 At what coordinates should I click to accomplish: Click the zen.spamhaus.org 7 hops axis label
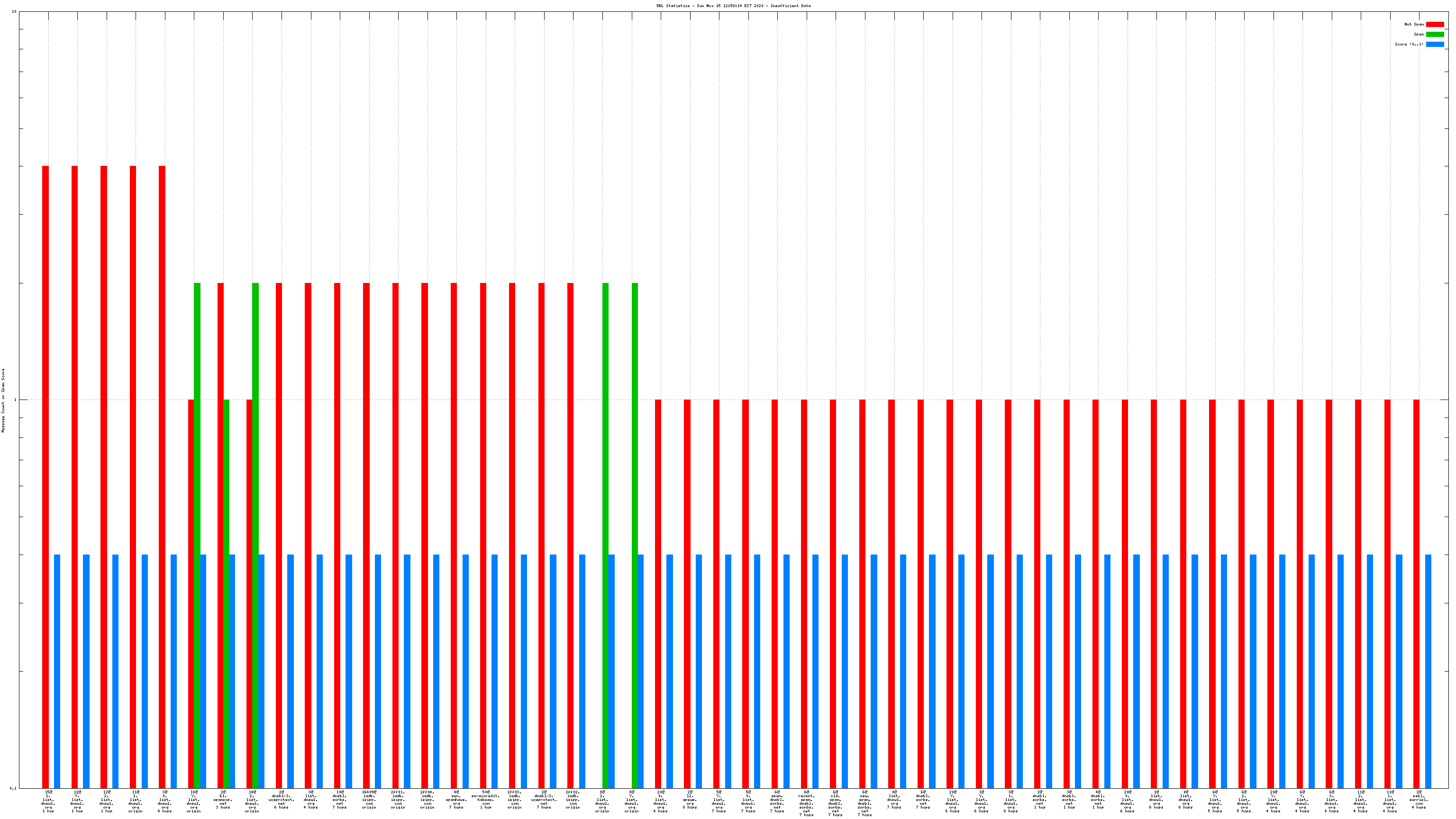point(456,800)
